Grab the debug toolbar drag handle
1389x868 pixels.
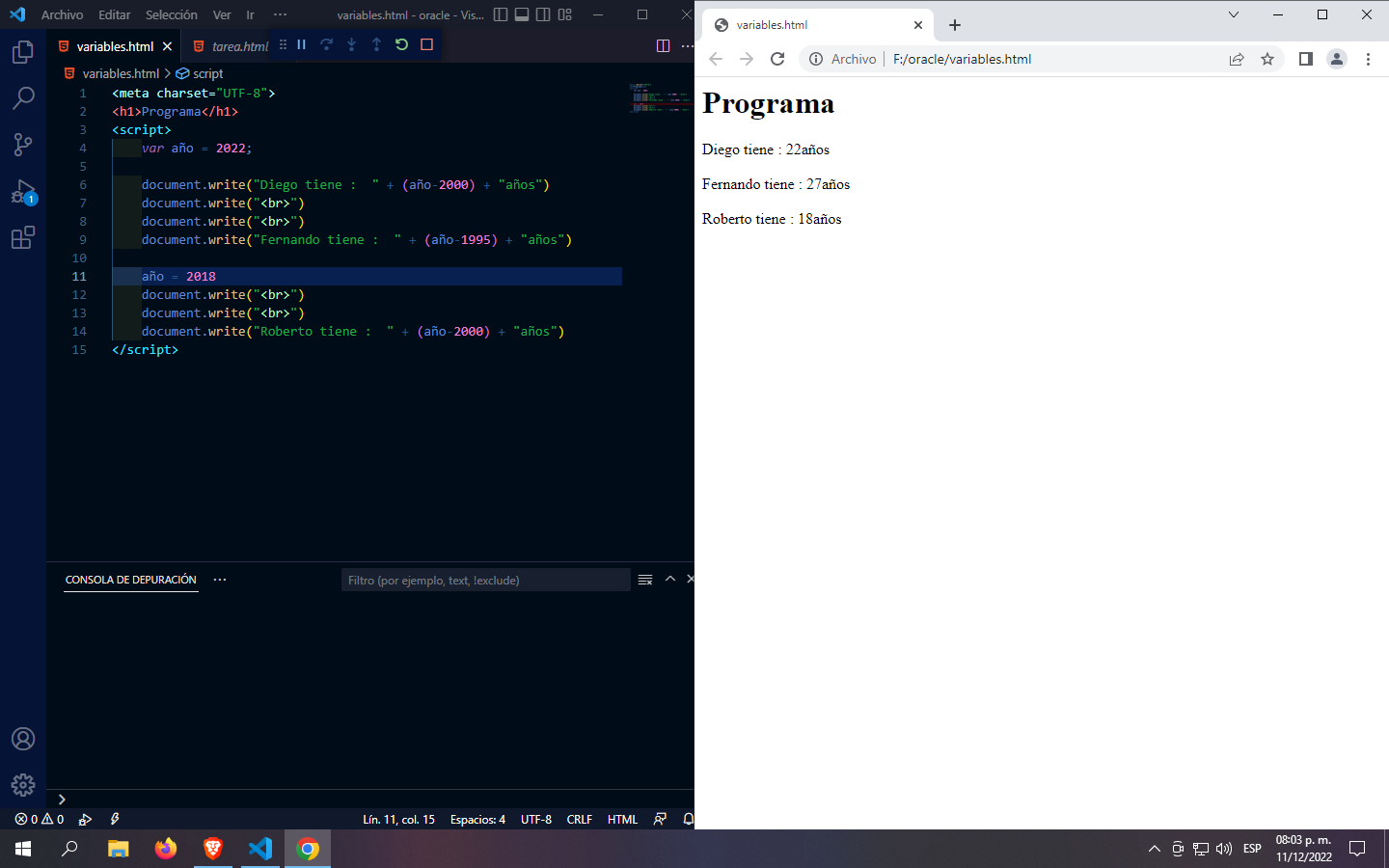(283, 44)
